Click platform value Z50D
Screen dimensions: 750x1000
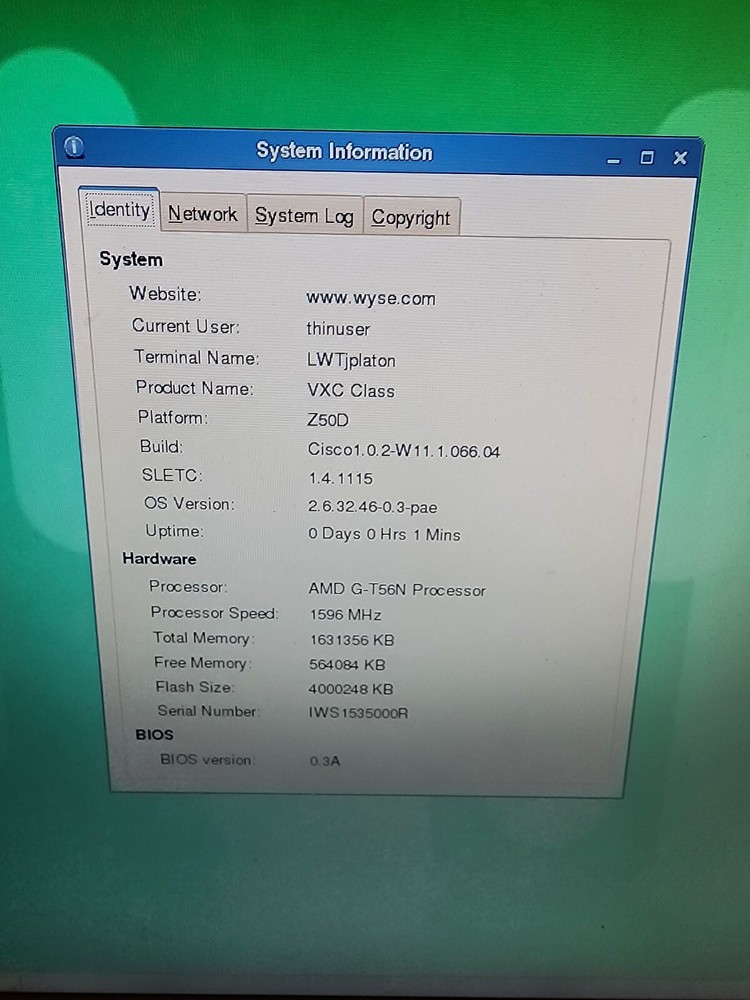(328, 420)
